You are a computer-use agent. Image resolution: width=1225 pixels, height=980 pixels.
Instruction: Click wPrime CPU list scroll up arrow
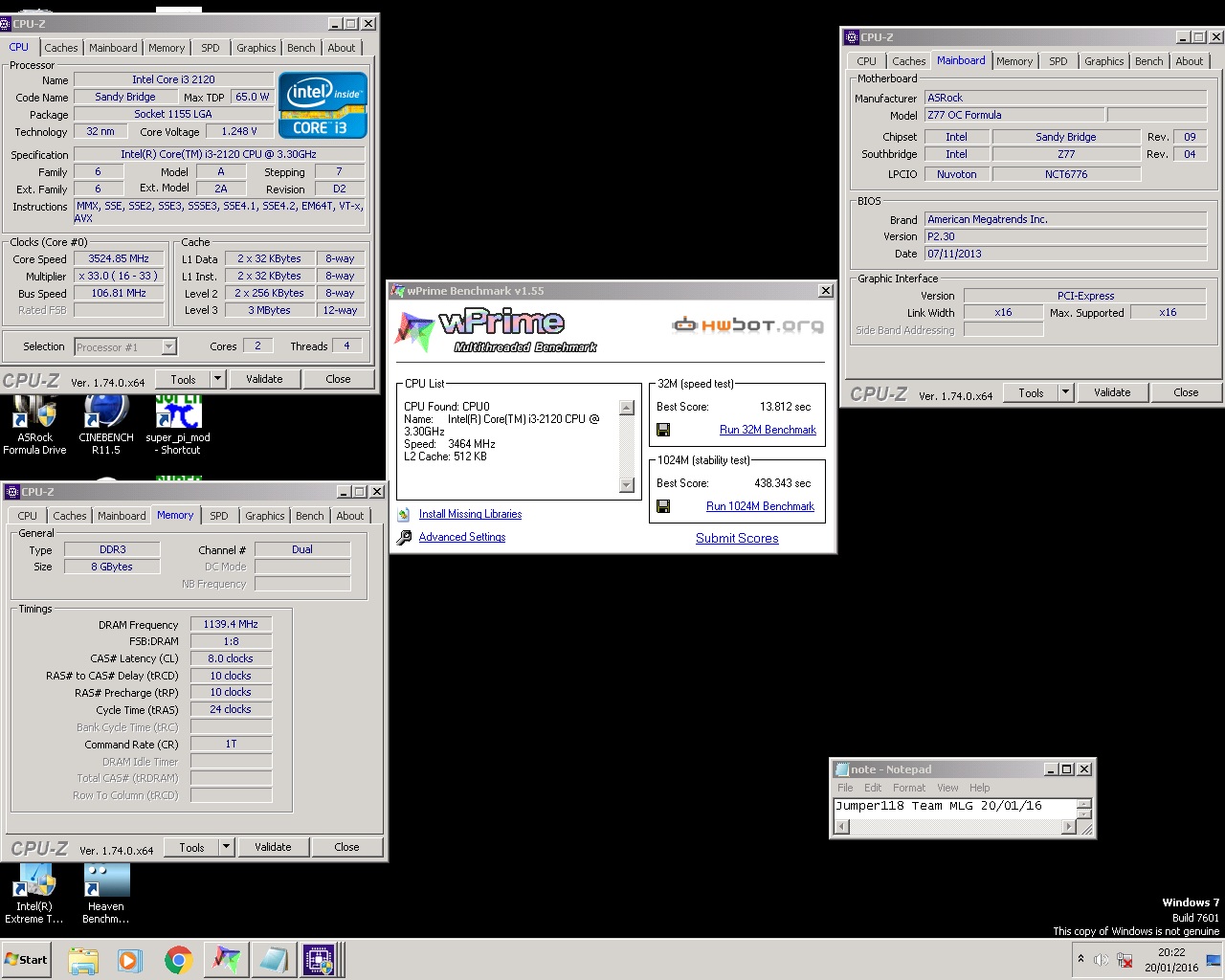pos(627,408)
